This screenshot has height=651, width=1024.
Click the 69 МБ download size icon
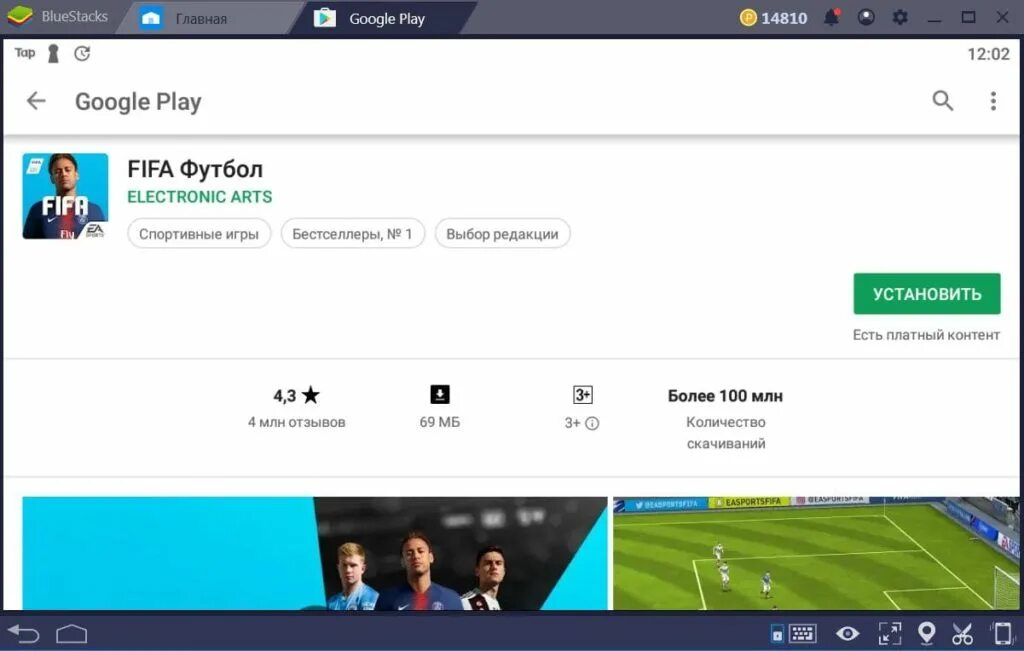440,394
